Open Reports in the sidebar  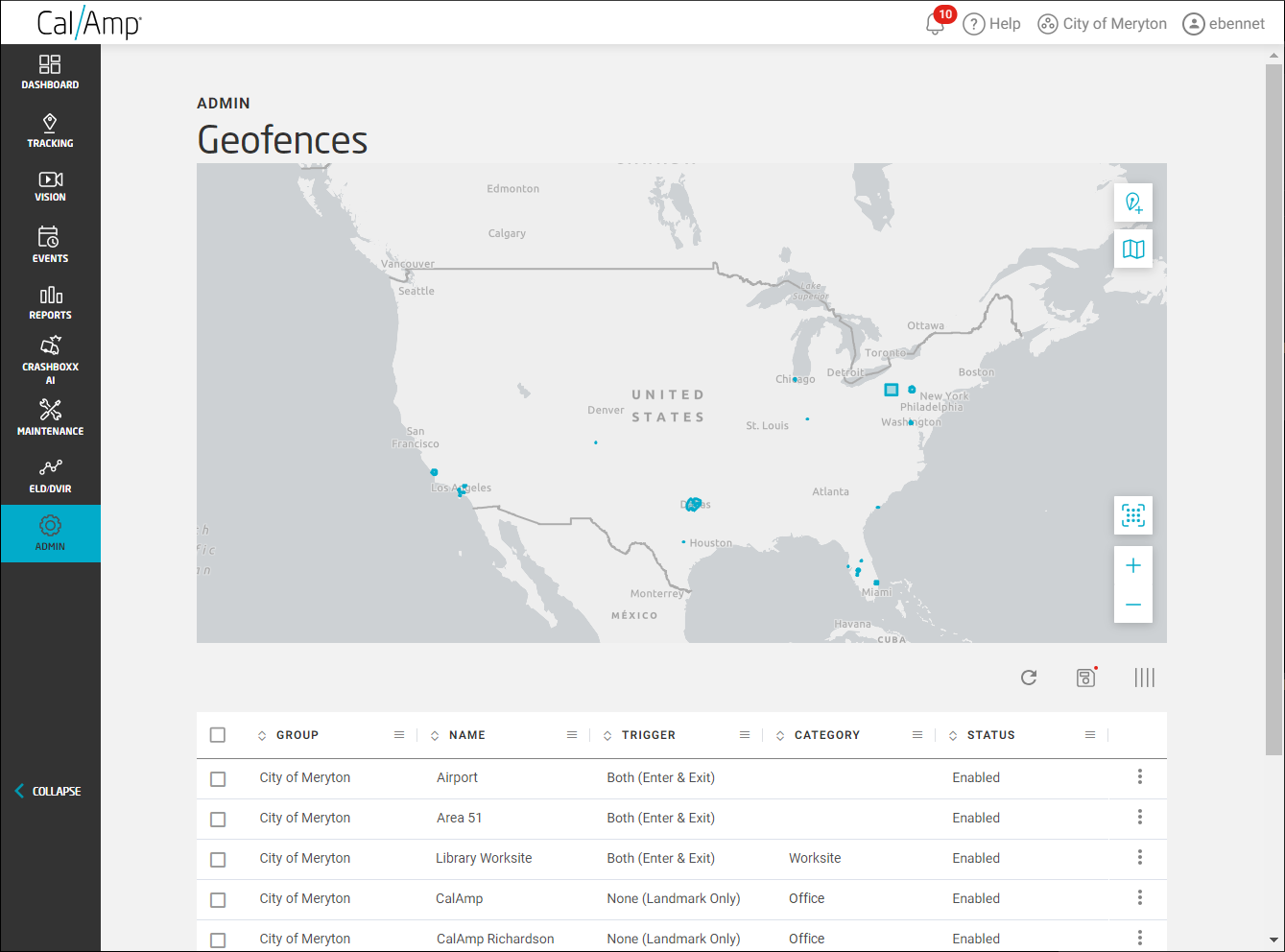tap(50, 302)
